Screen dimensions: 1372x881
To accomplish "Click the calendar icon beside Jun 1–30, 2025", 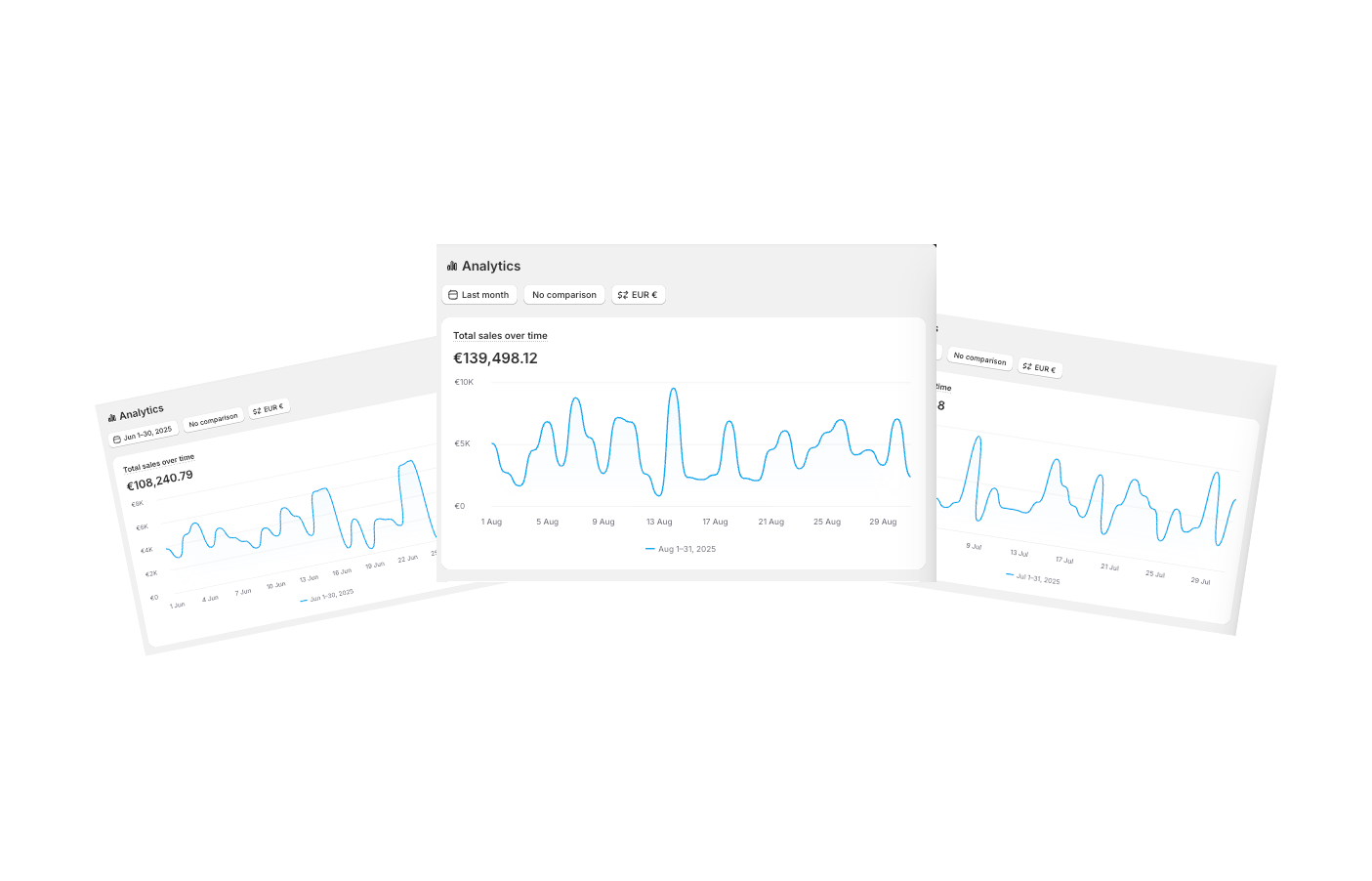I will 117,440.
